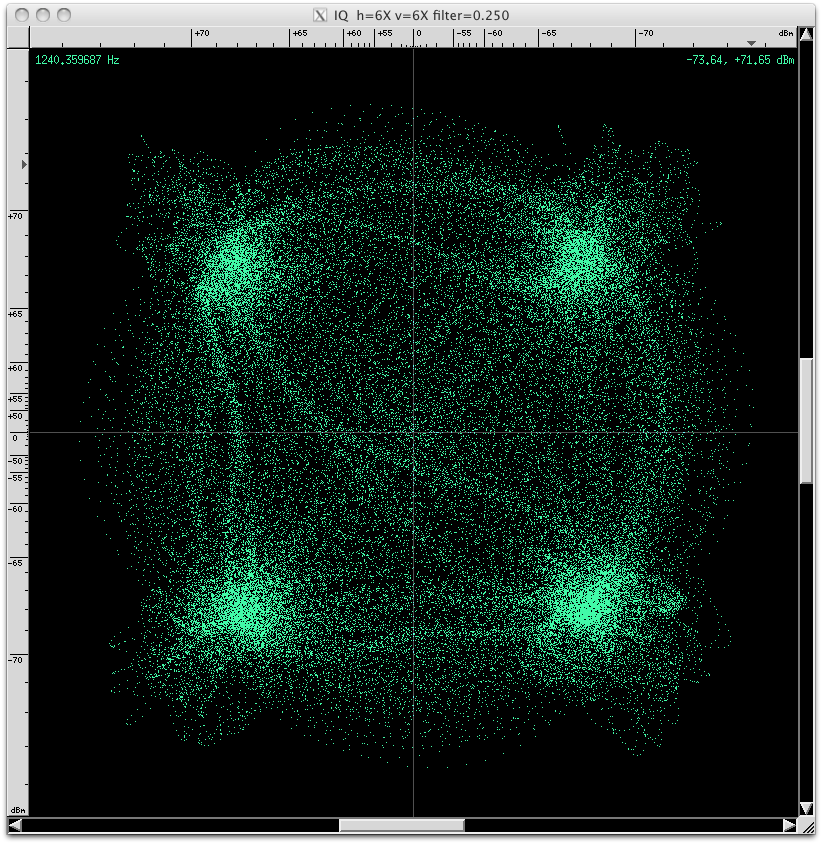Screen dimensions: 822x844
Task: Click the vertical scrollbar track above the thumb
Action: (x=807, y=200)
